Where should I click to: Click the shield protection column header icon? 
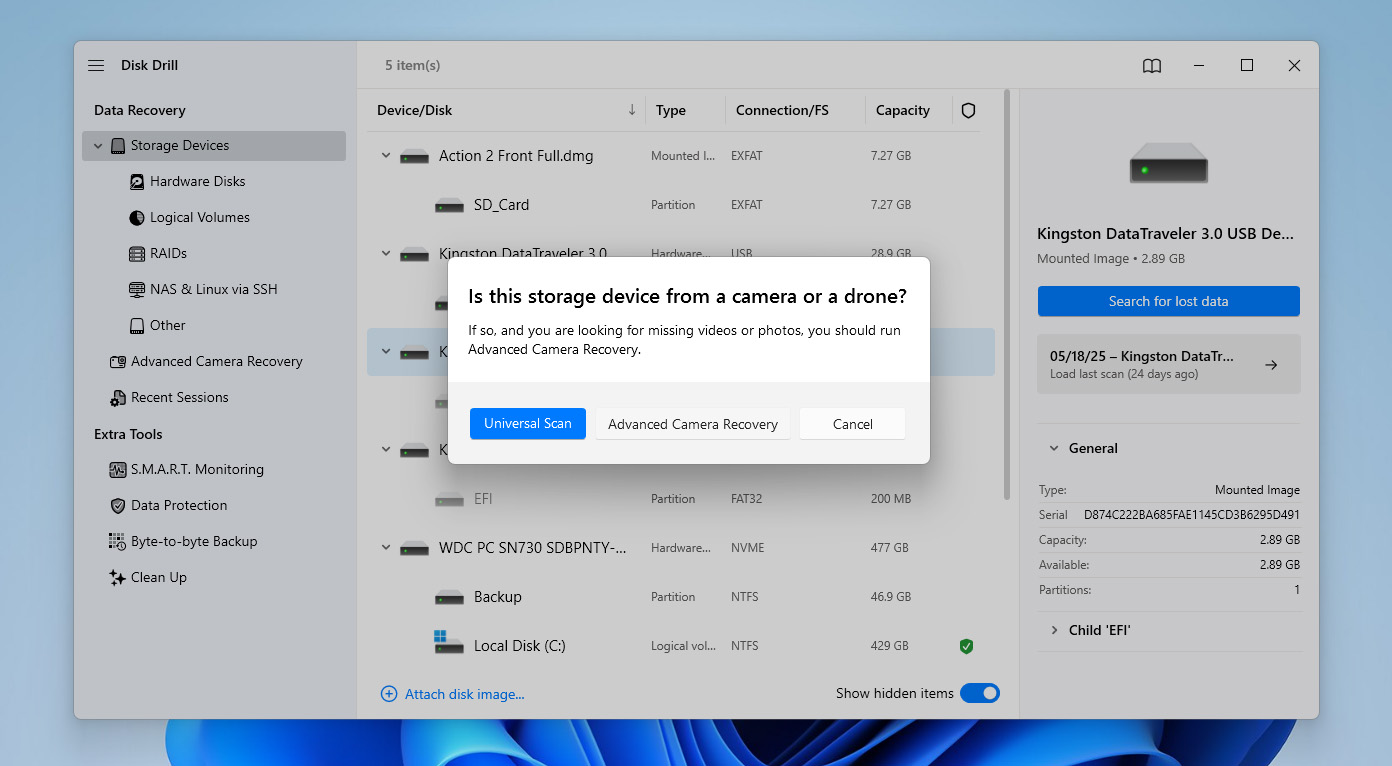pyautogui.click(x=968, y=110)
